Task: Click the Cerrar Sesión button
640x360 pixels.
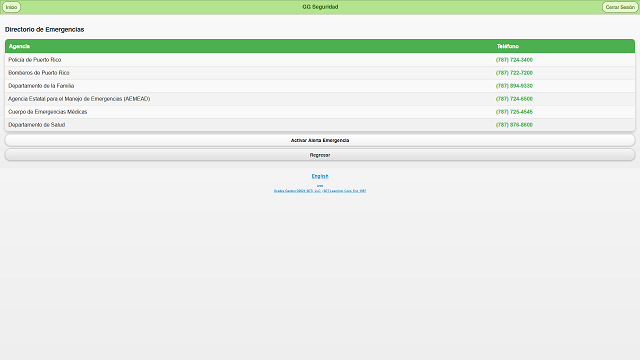Action: [x=620, y=7]
